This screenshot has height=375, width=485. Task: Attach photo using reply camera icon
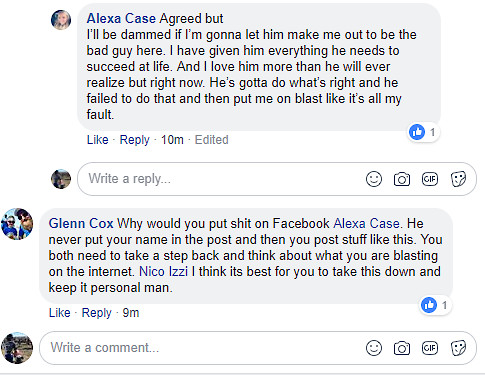coord(402,179)
